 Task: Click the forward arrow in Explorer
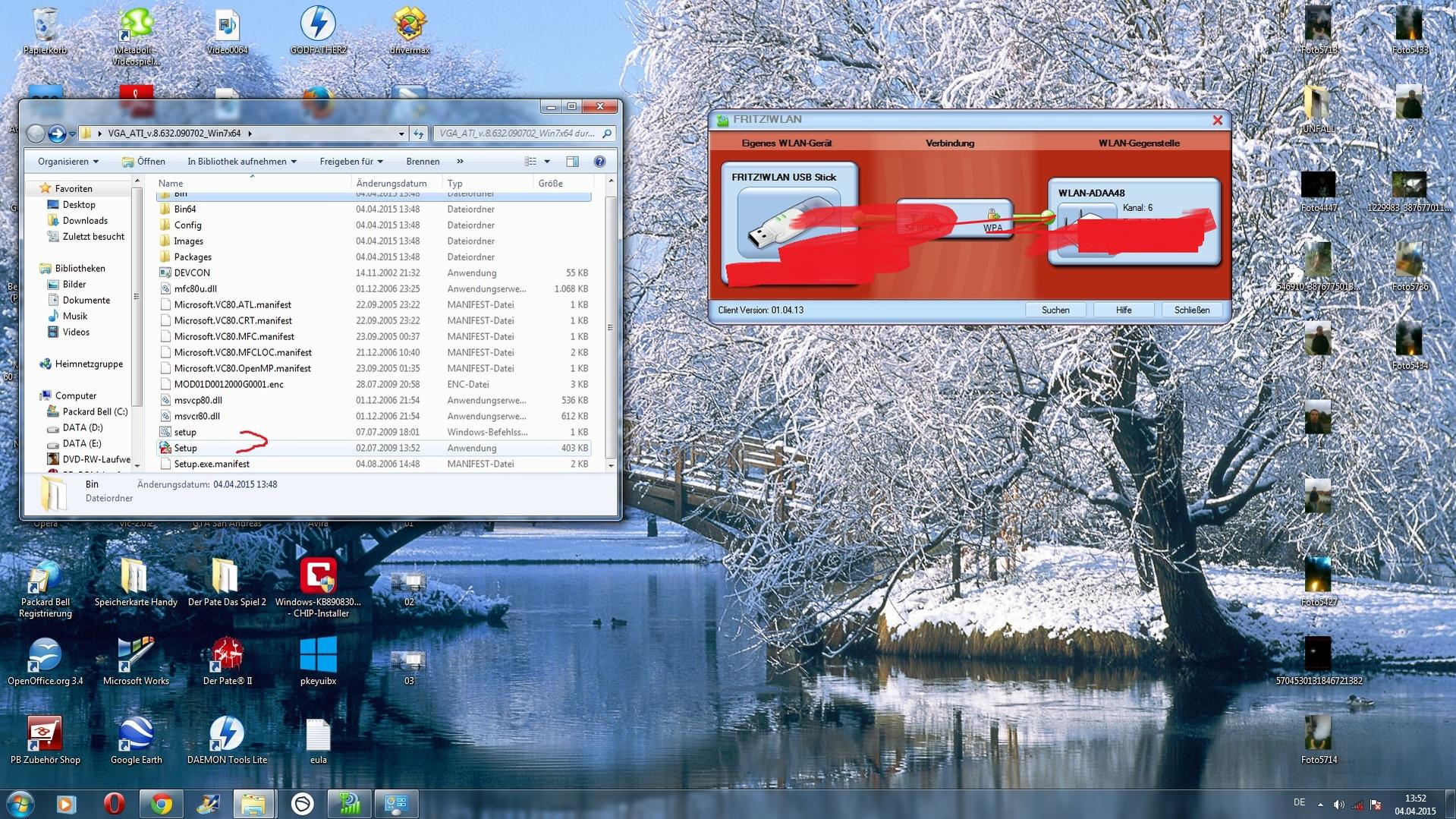(x=57, y=134)
